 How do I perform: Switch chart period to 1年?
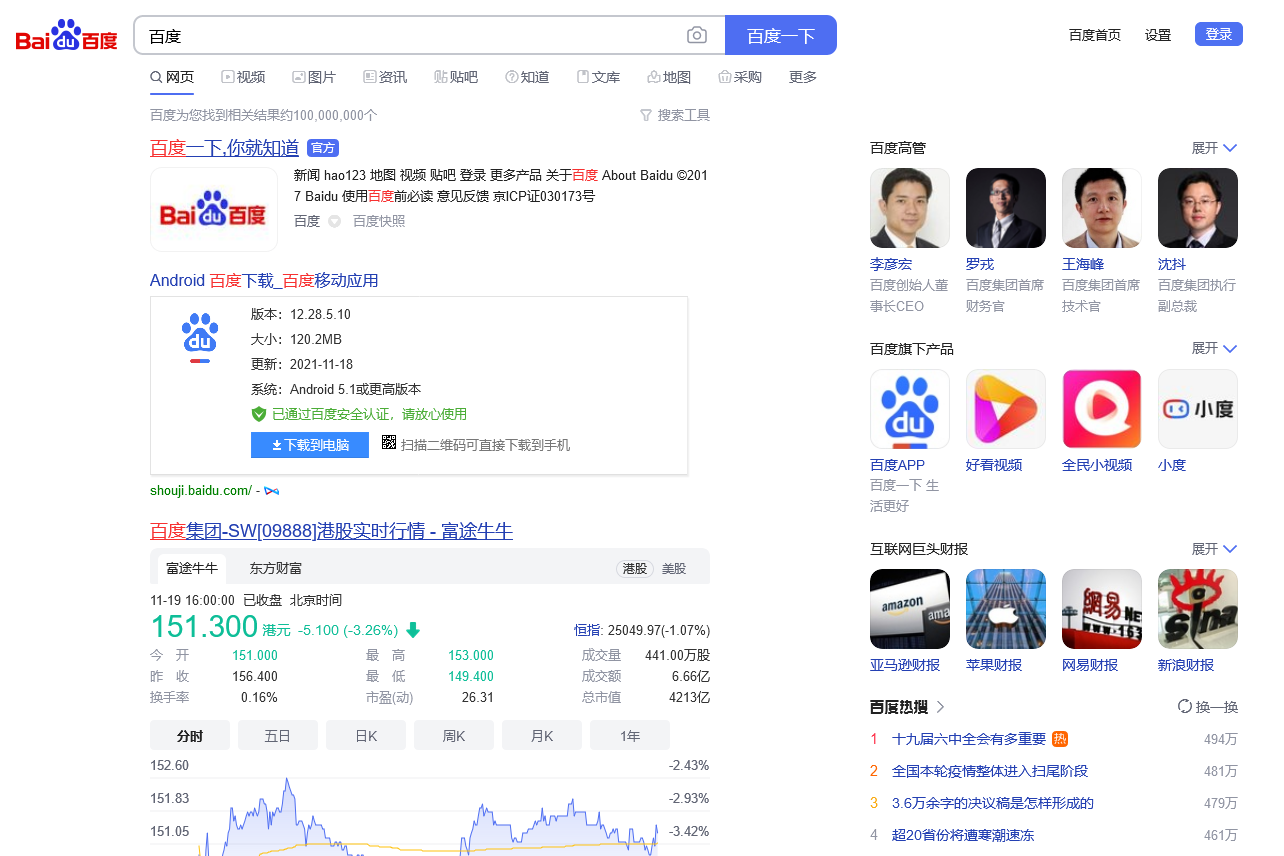pyautogui.click(x=629, y=734)
